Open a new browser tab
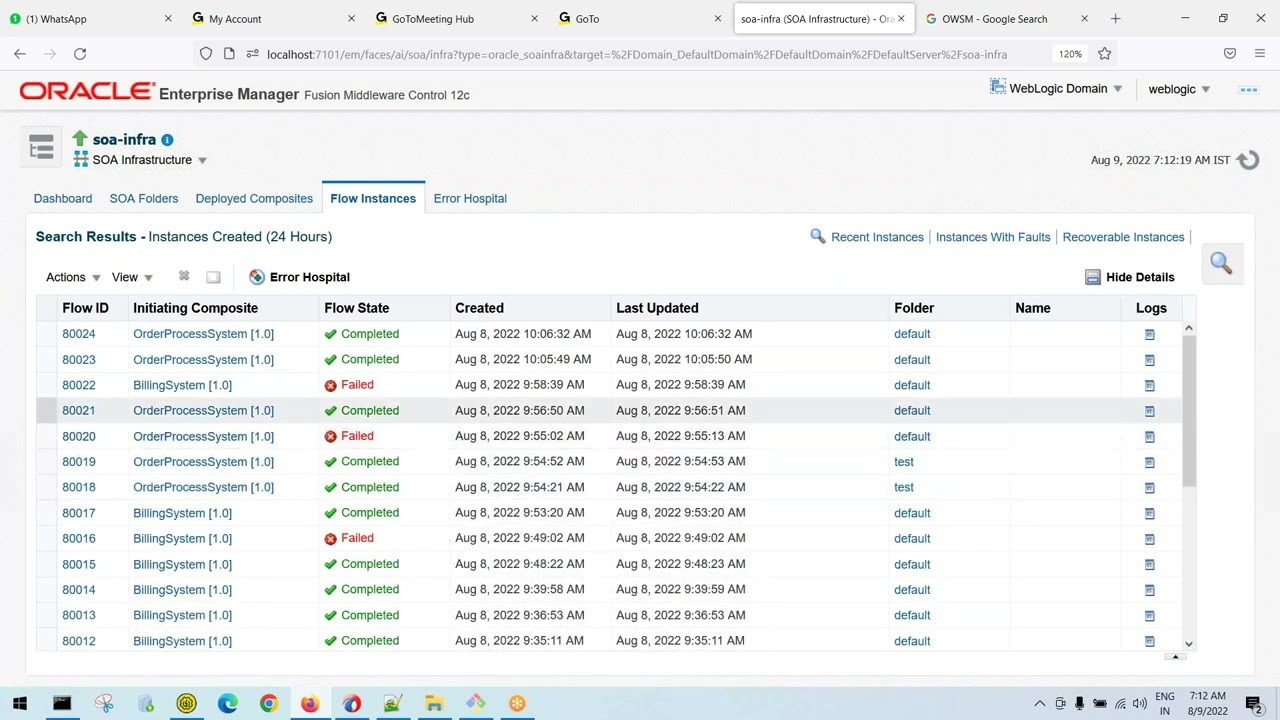1280x720 pixels. pos(1115,18)
